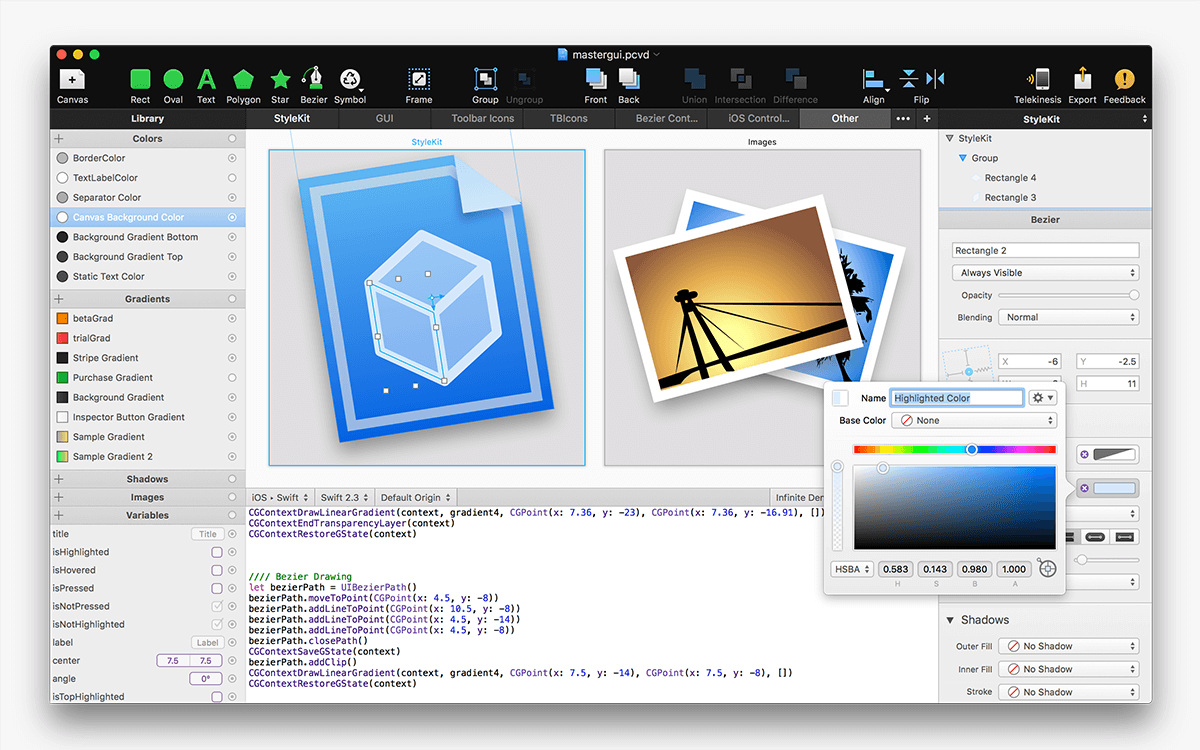Enable the isPressed checkbox
The width and height of the screenshot is (1200, 750).
[217, 588]
